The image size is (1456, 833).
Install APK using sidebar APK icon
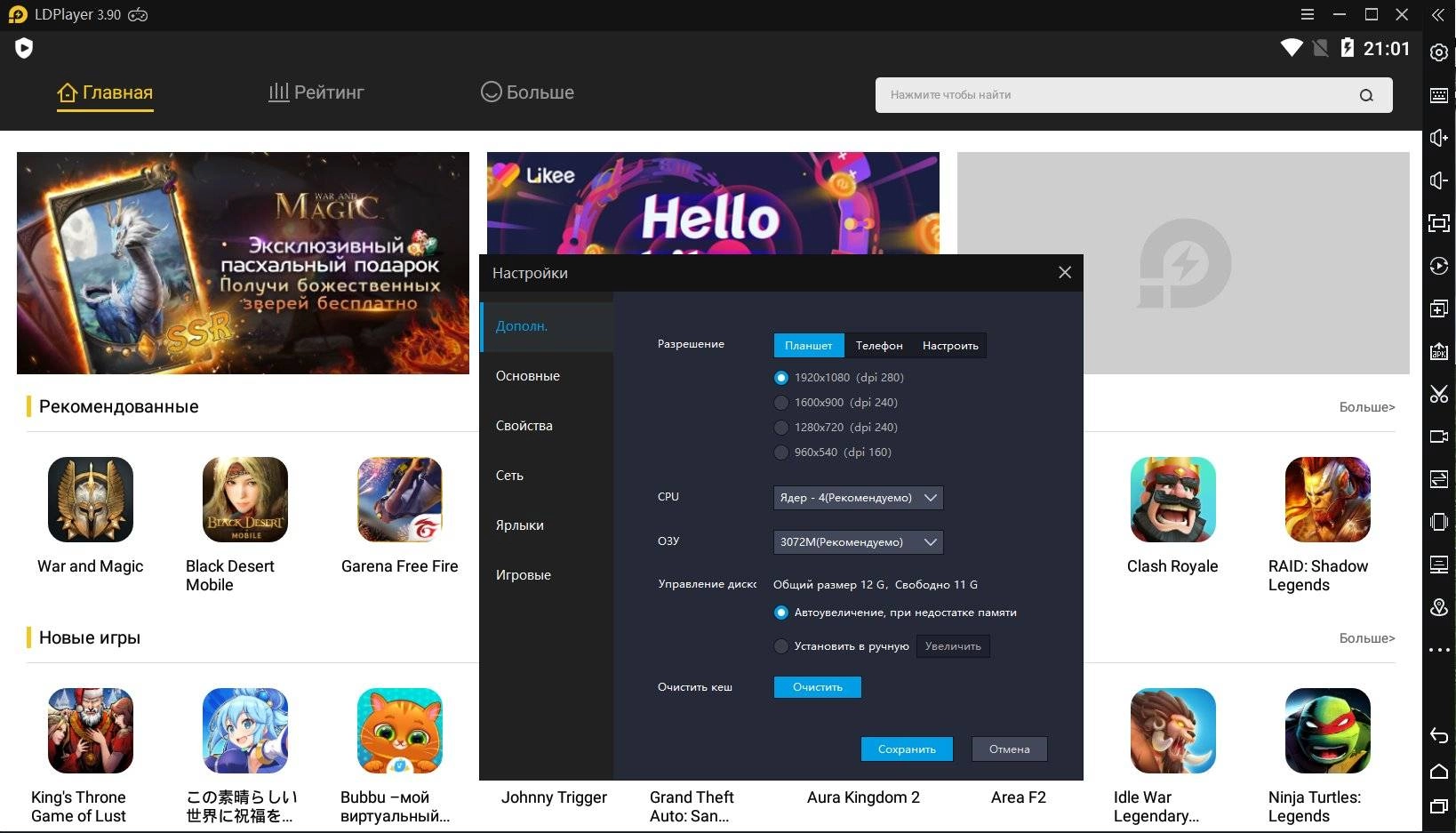[x=1438, y=351]
